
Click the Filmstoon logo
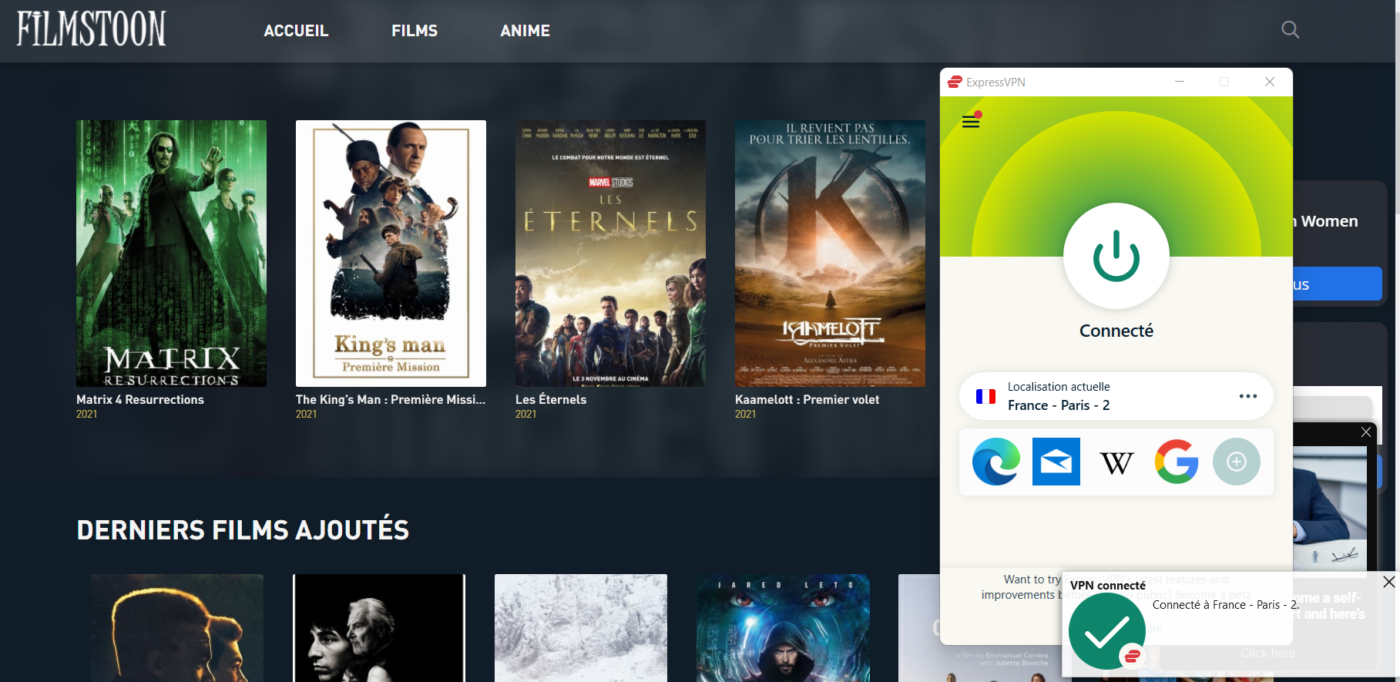point(92,29)
